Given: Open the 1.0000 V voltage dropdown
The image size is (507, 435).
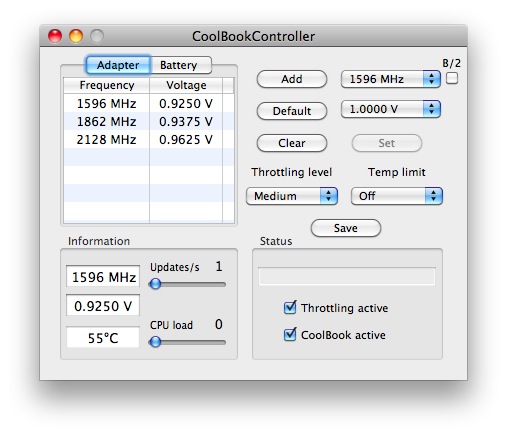Looking at the screenshot, I should [x=391, y=109].
